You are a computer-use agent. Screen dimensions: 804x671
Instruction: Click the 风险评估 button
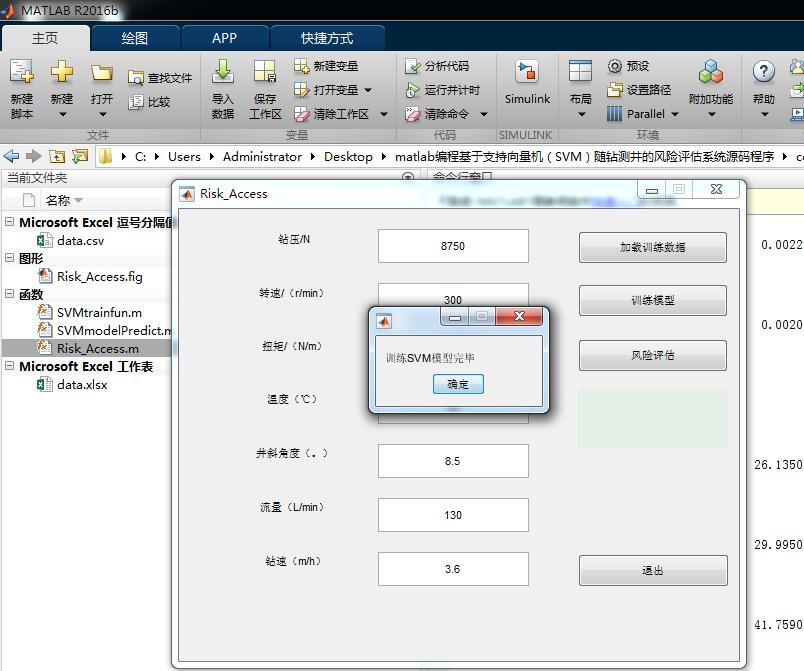click(653, 355)
